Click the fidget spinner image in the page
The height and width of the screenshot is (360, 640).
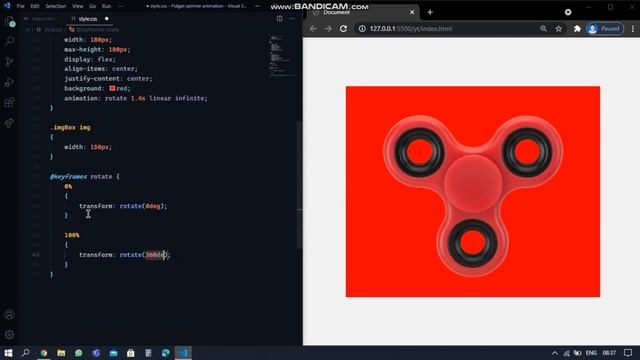tap(473, 196)
